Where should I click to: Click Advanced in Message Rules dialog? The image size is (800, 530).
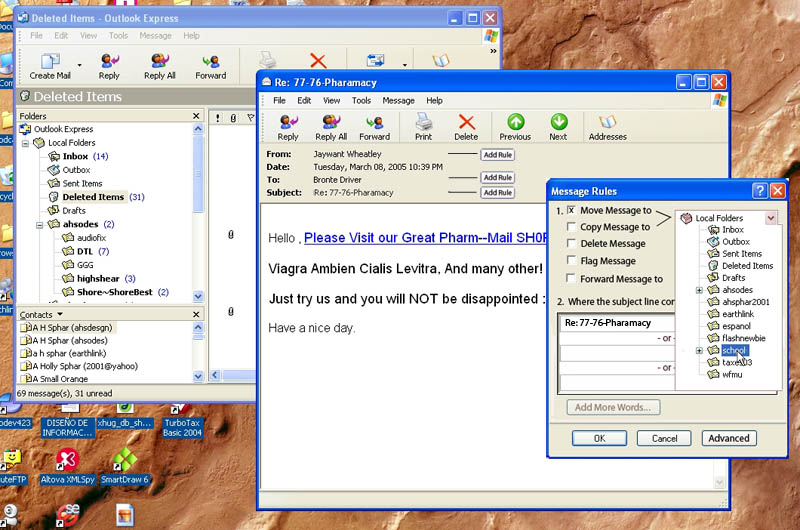(x=729, y=438)
